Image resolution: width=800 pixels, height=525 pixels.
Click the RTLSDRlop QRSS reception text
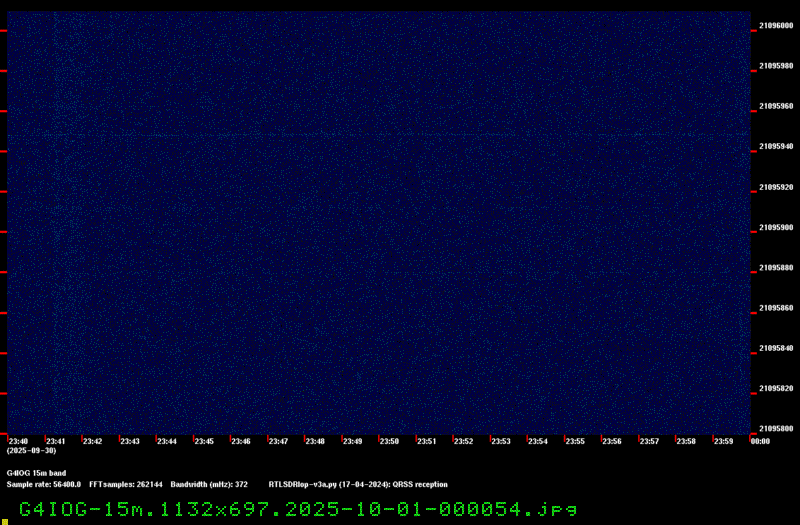coord(358,484)
